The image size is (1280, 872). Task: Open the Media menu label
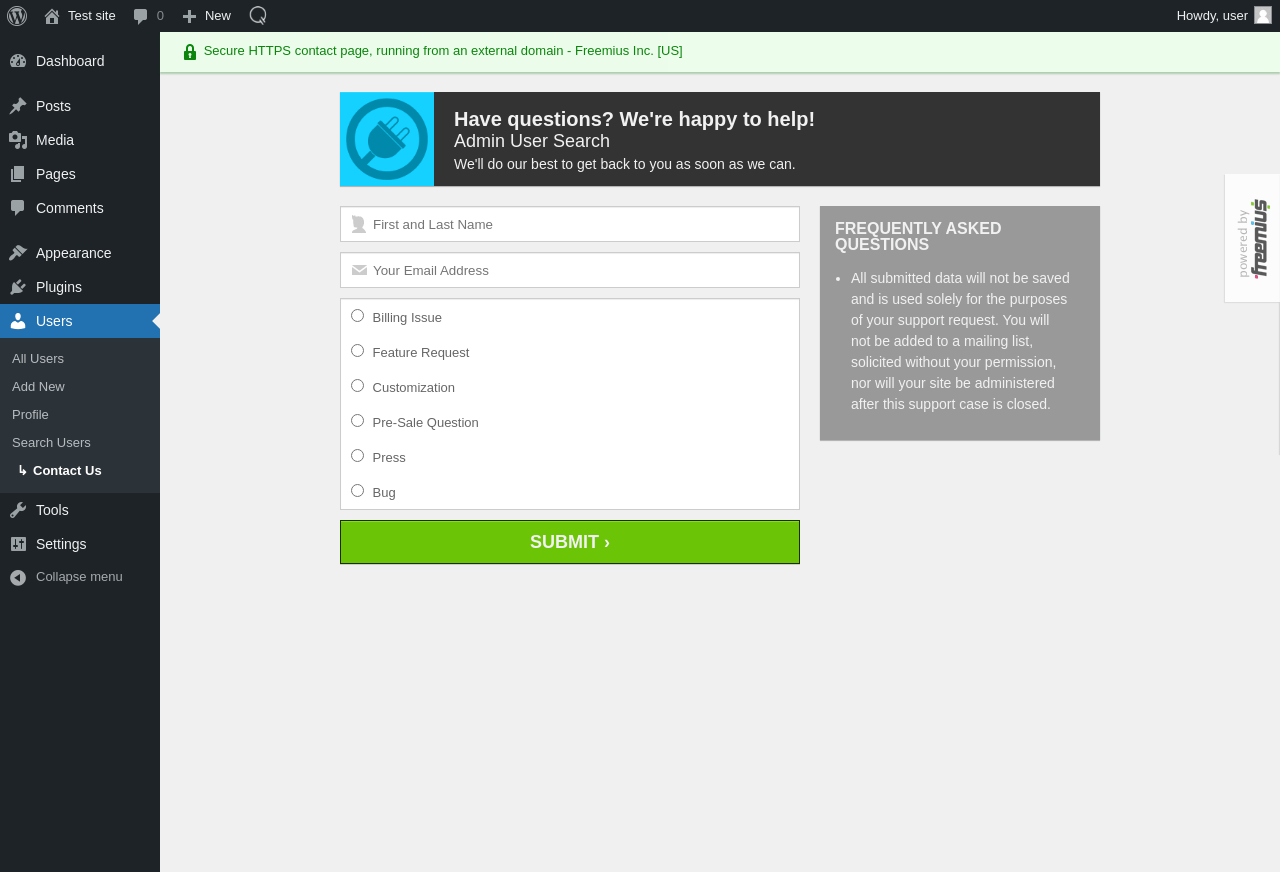tap(55, 140)
